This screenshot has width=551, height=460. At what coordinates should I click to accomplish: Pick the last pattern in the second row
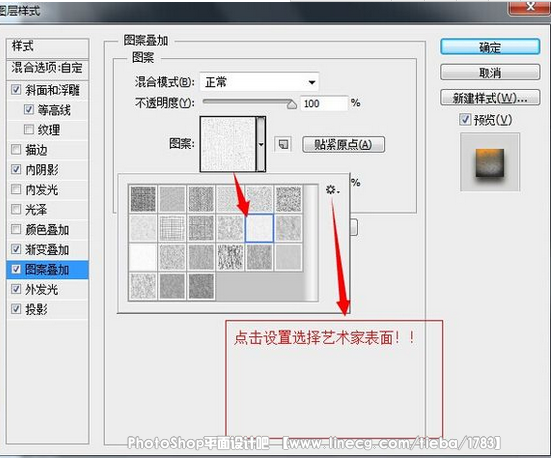[289, 228]
